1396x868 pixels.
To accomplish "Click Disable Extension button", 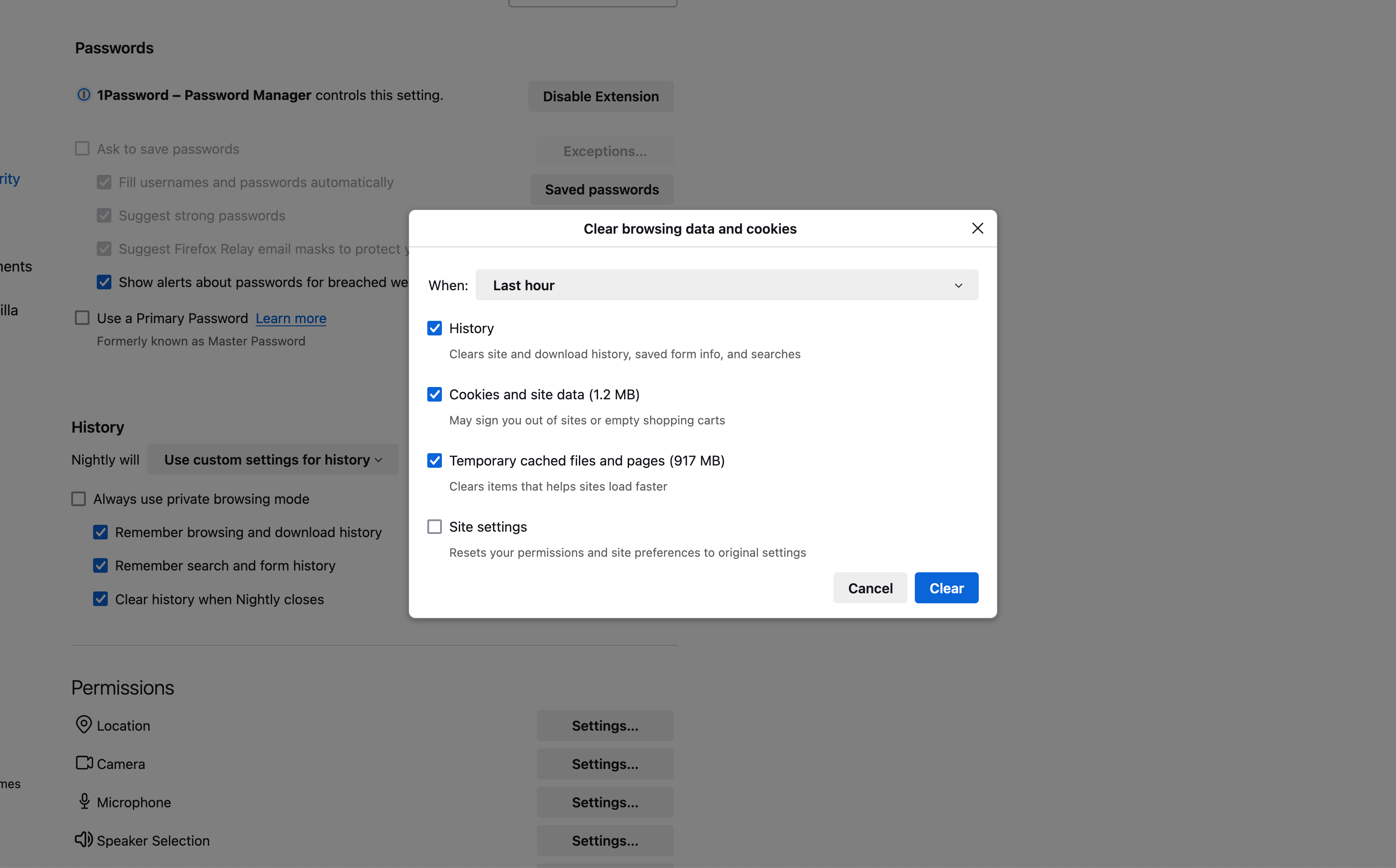I will [x=600, y=96].
